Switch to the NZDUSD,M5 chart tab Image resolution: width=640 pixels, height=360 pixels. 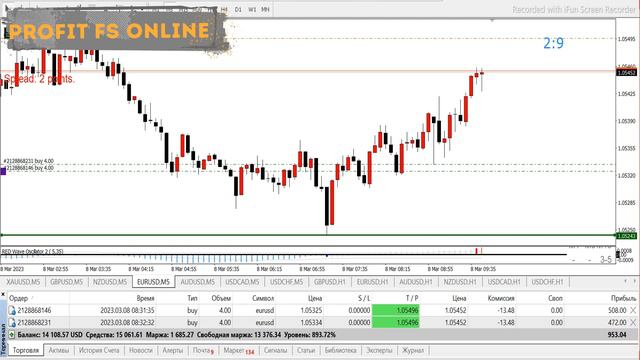(109, 282)
